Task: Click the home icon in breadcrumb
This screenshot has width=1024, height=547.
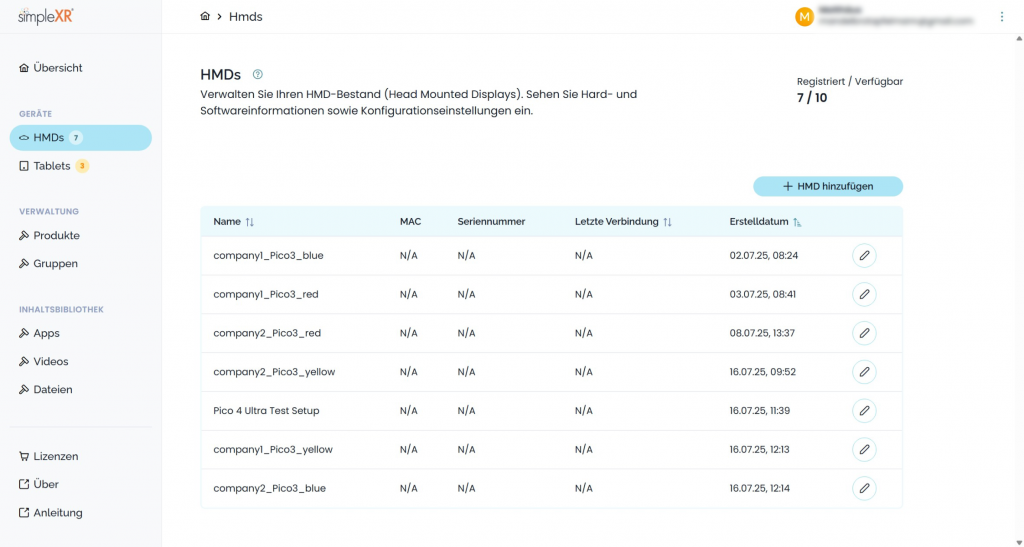Action: 205,16
